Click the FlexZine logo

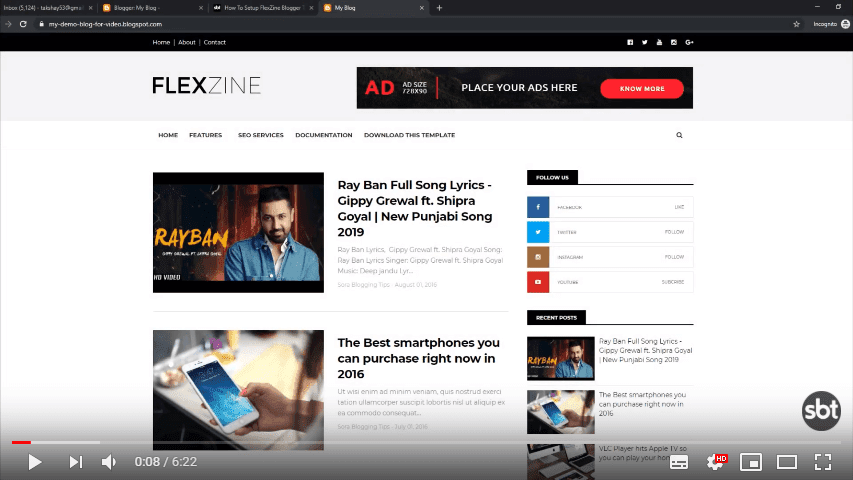(x=206, y=85)
